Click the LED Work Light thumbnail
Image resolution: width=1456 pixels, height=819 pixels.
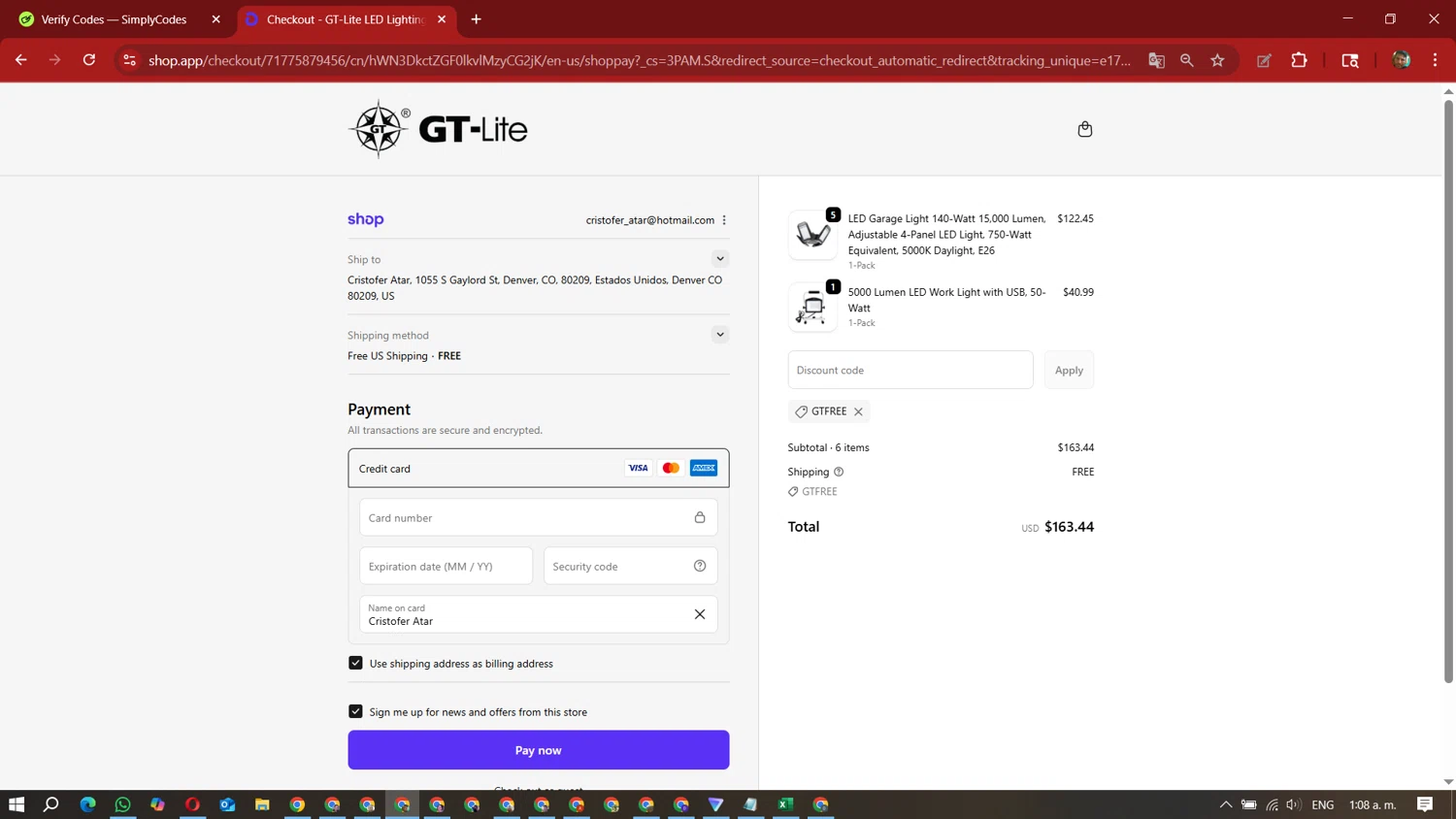tap(812, 308)
